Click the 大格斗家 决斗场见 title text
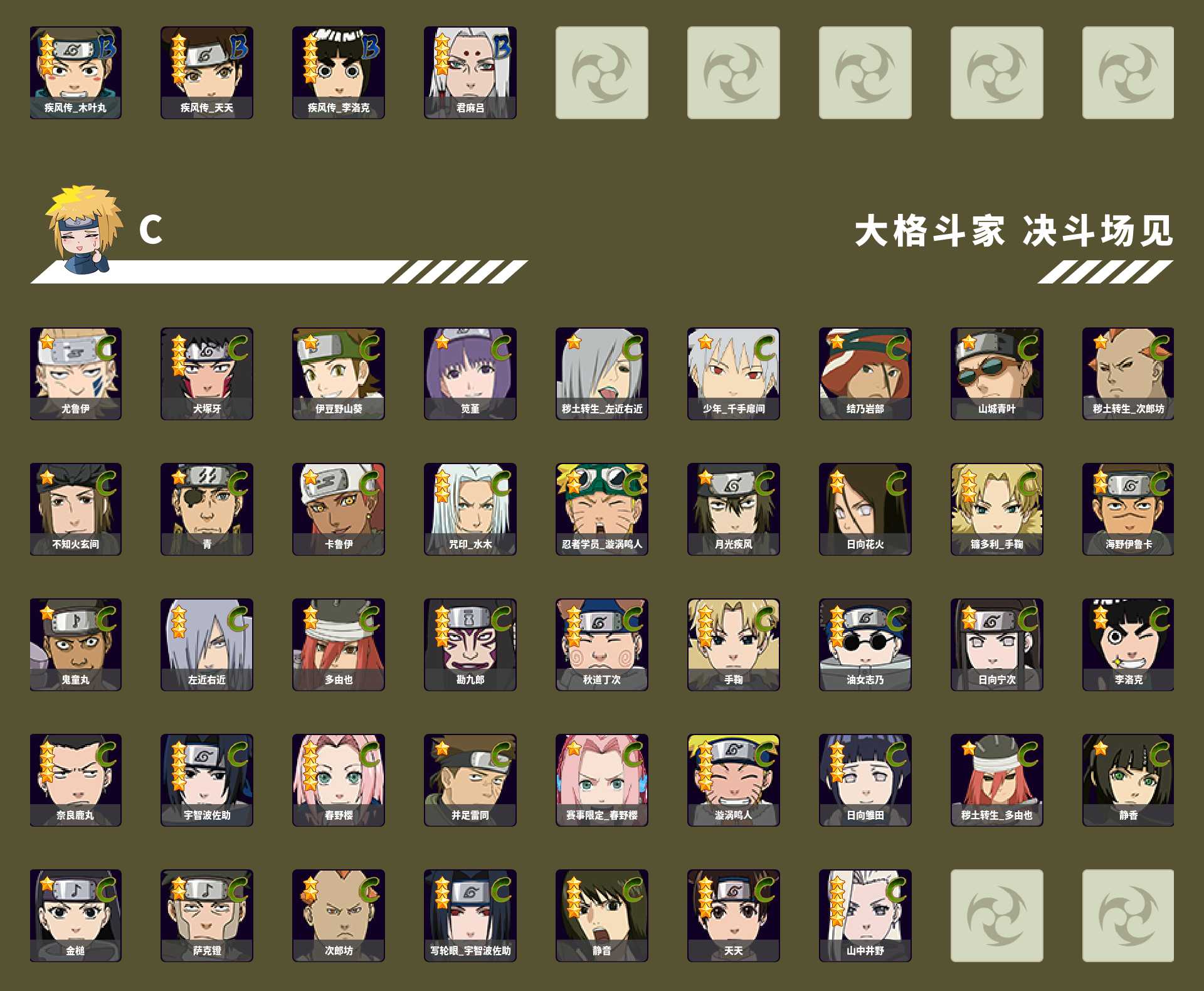 (1013, 231)
